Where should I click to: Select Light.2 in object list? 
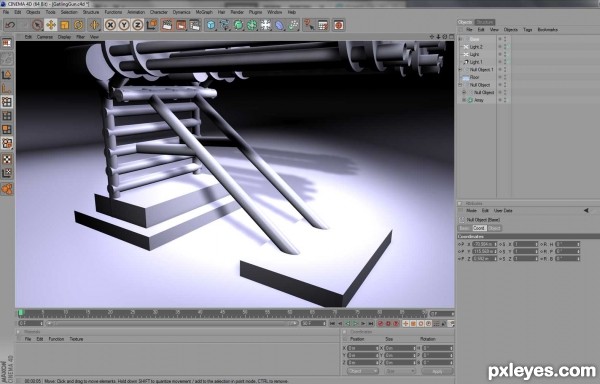pyautogui.click(x=476, y=47)
